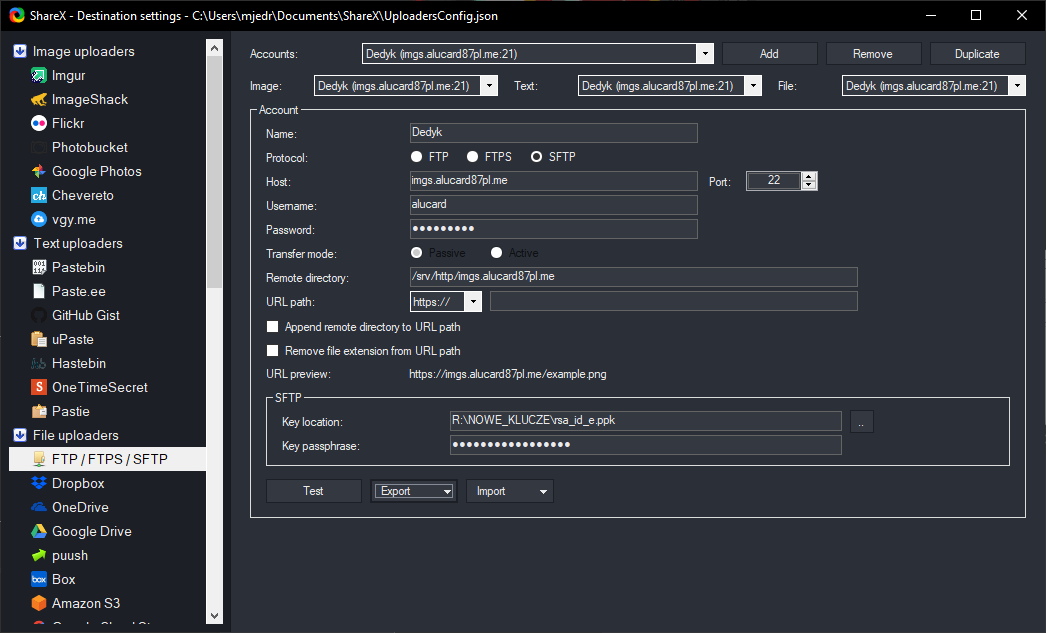The height and width of the screenshot is (633, 1046).
Task: Open the OneTimeSecret uploader entry
Action: tap(99, 387)
